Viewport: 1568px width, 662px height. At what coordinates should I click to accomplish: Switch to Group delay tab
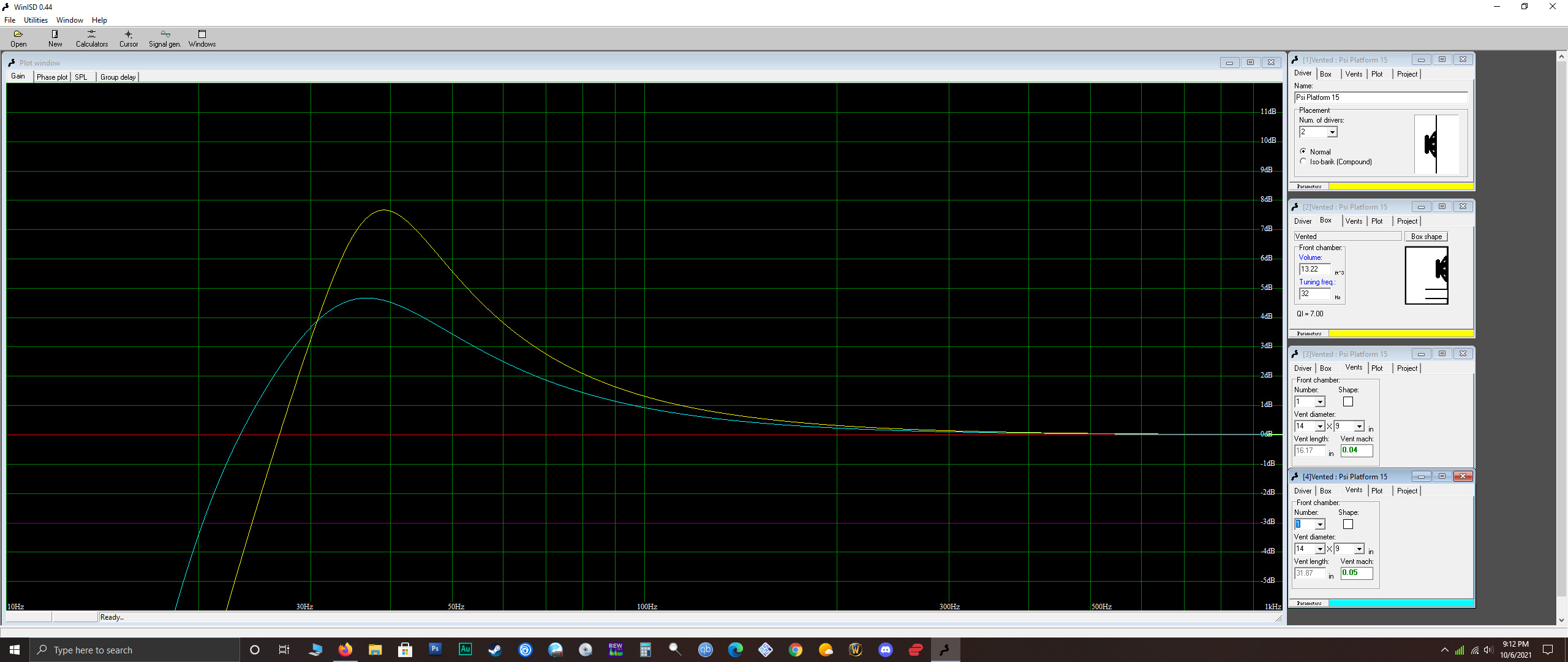[118, 77]
